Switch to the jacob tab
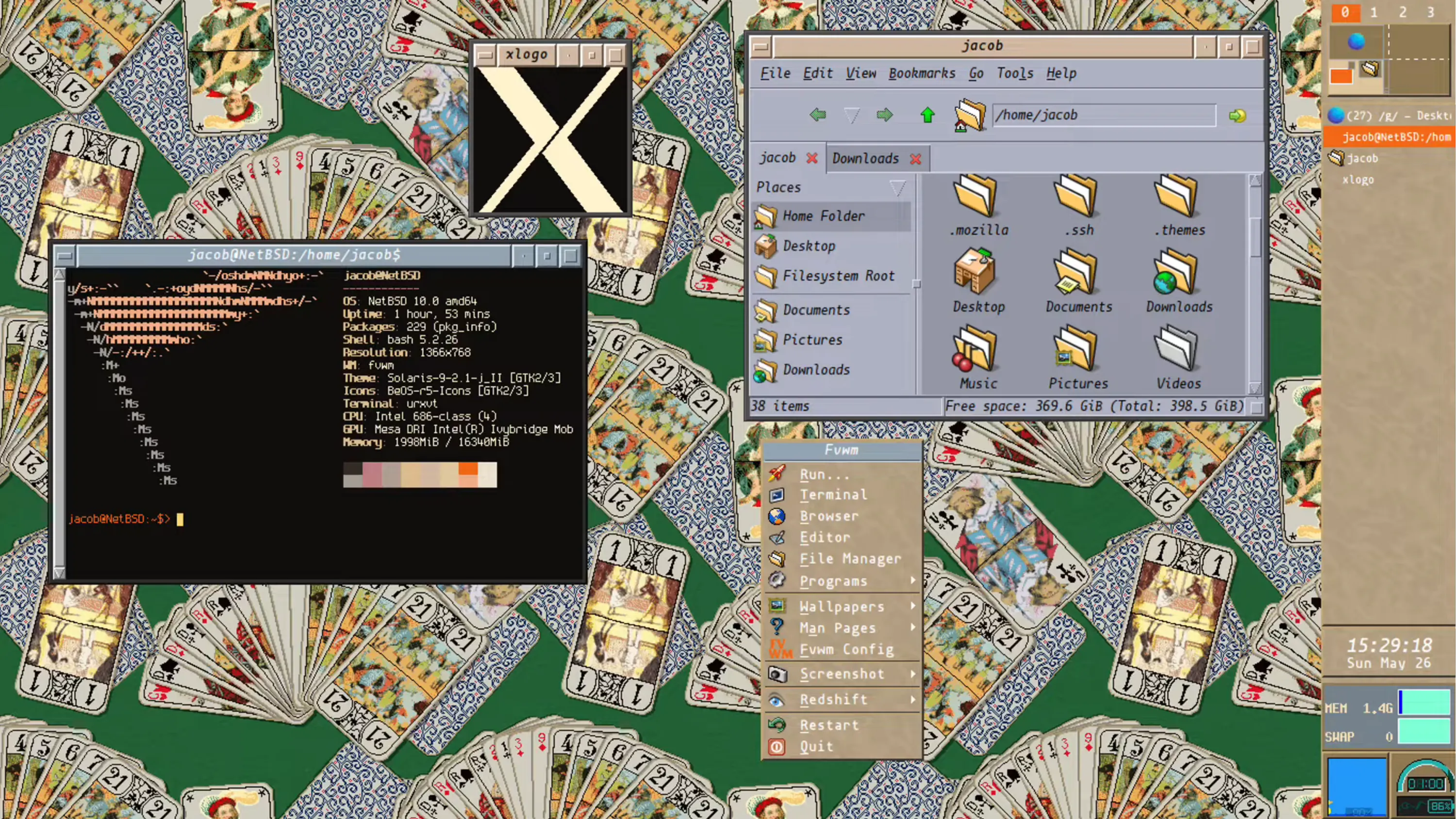This screenshot has width=1456, height=819. (777, 158)
